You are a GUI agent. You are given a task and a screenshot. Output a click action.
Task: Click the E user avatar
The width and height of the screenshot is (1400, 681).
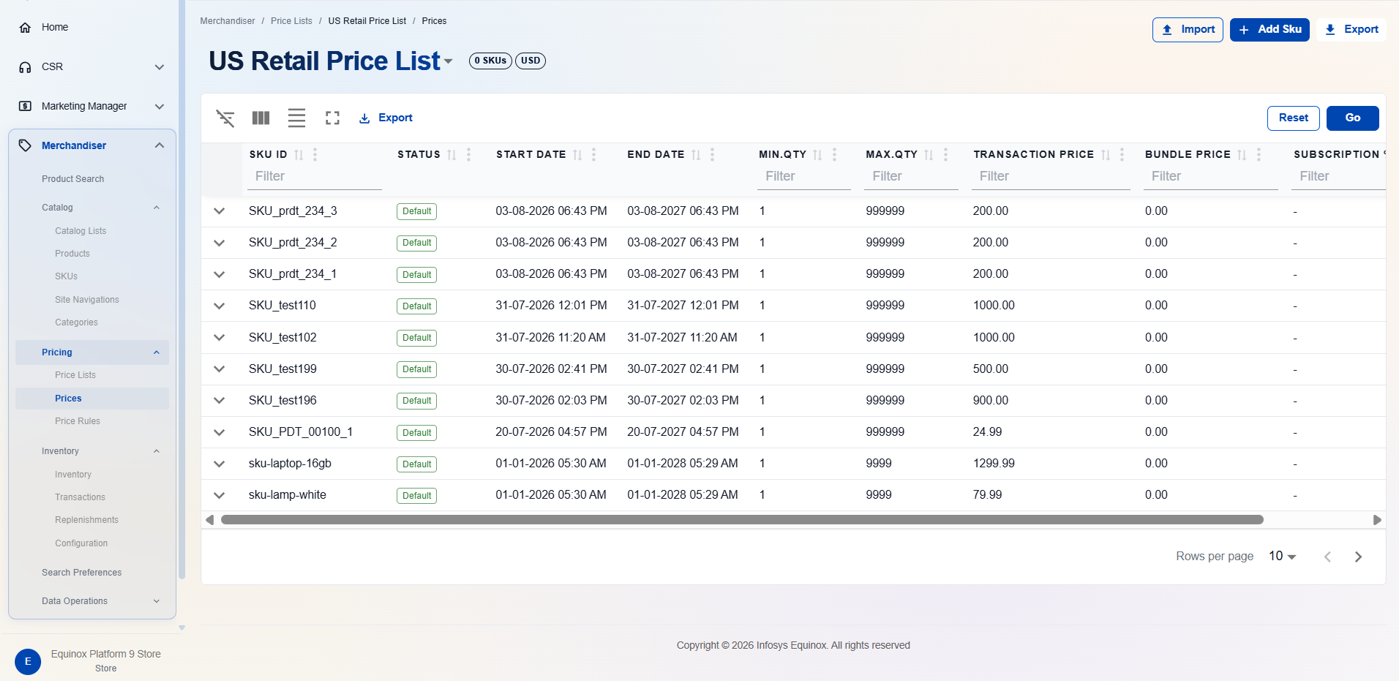(x=28, y=661)
